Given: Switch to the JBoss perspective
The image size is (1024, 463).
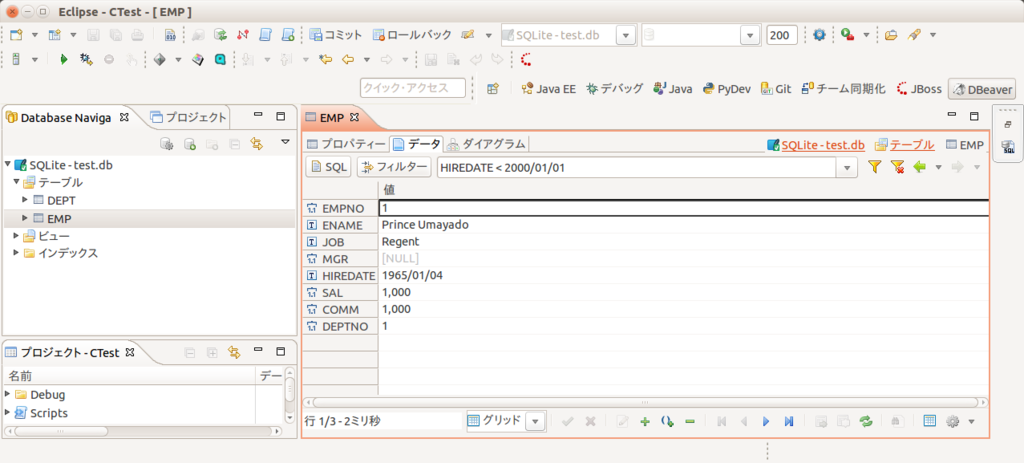Looking at the screenshot, I should pyautogui.click(x=919, y=89).
